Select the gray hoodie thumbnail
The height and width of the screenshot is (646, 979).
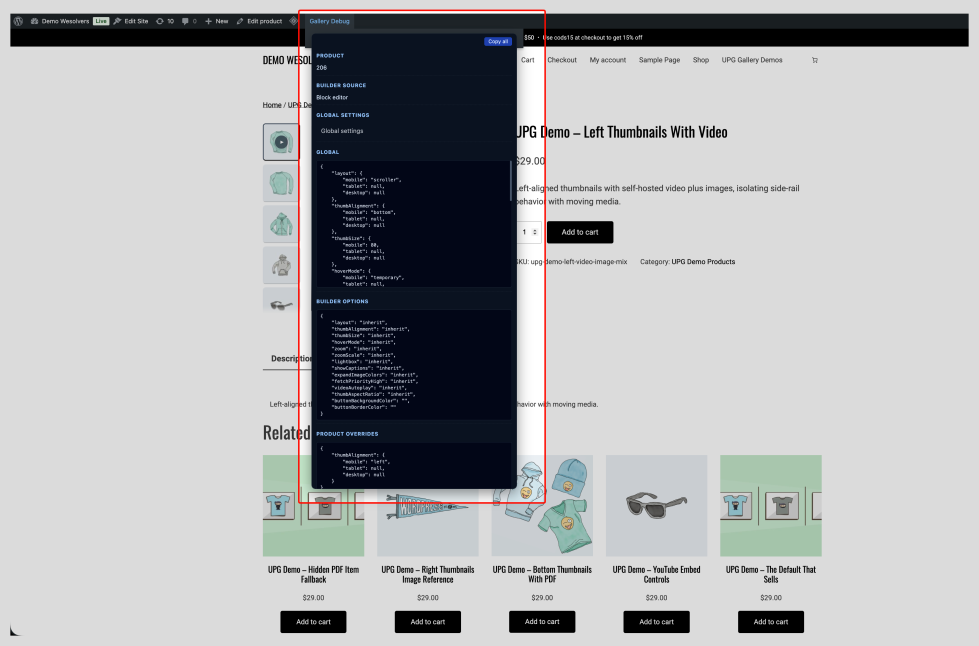(x=281, y=265)
